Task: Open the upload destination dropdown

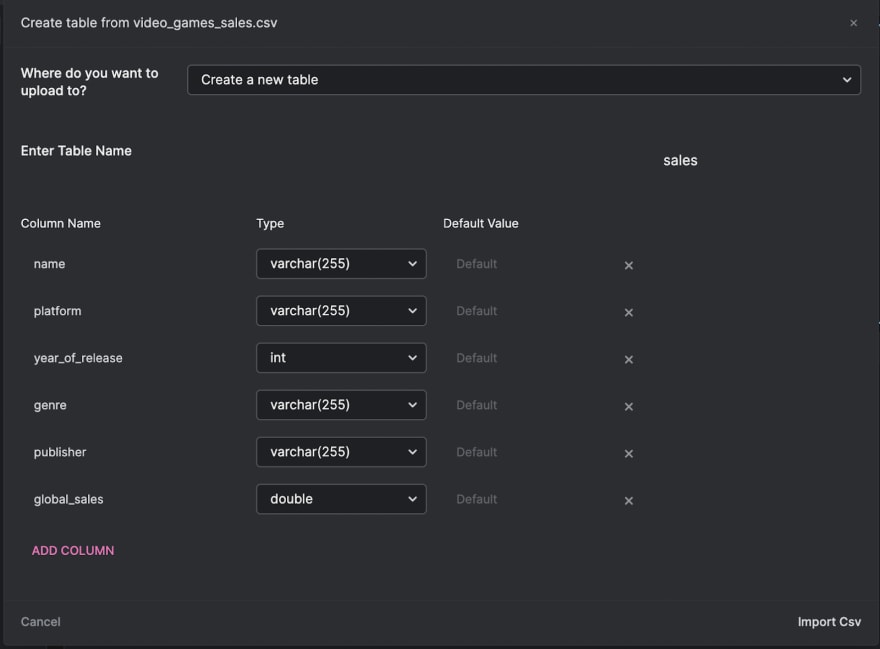Action: pos(524,80)
